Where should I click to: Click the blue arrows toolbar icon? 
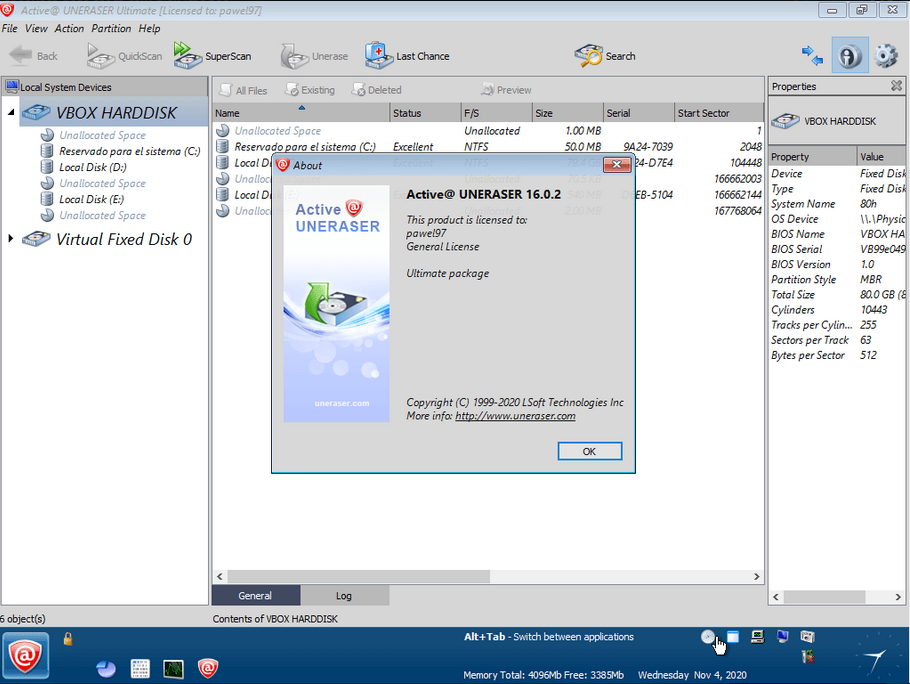pos(812,56)
